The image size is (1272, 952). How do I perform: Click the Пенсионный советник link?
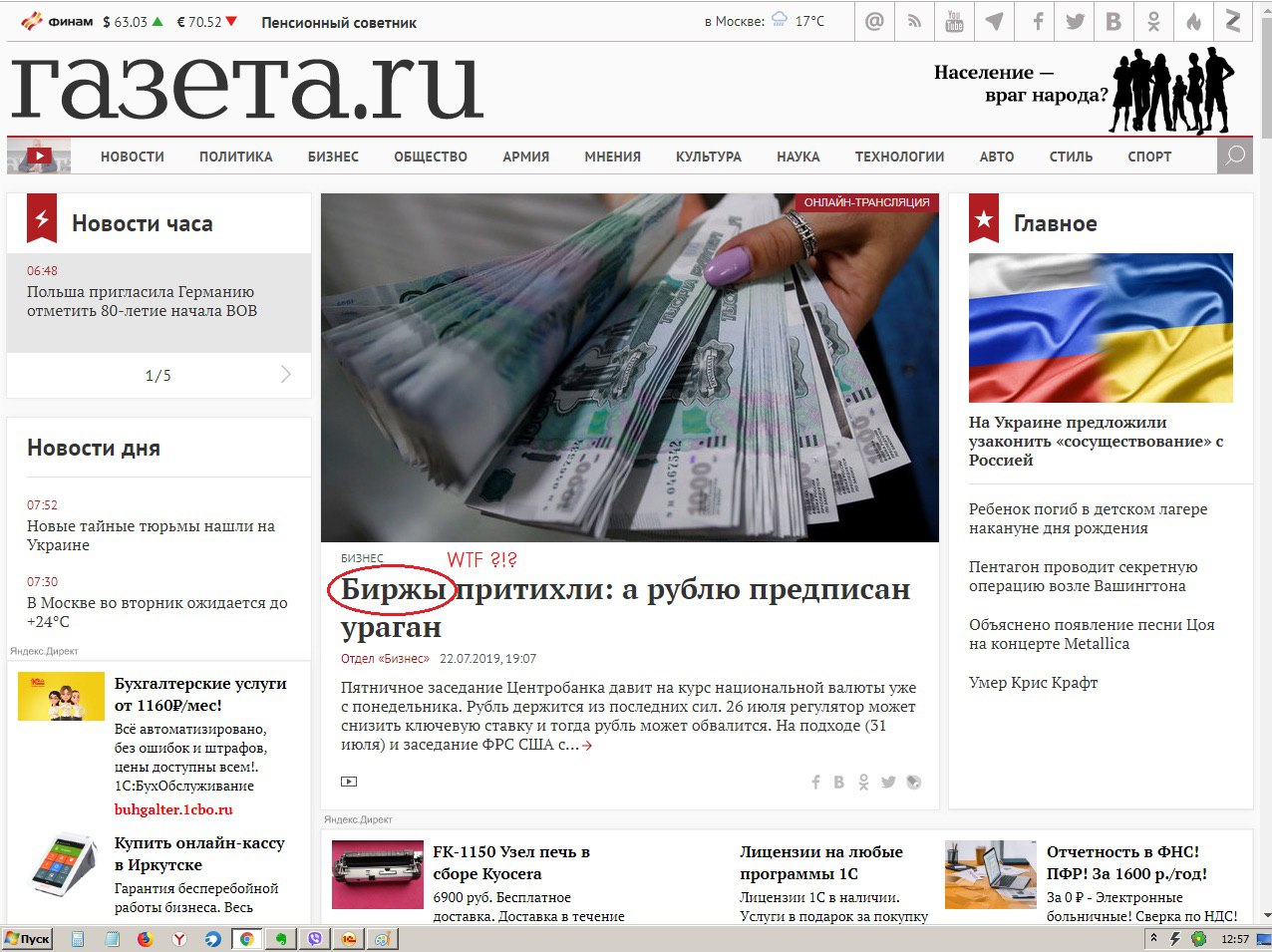[339, 22]
